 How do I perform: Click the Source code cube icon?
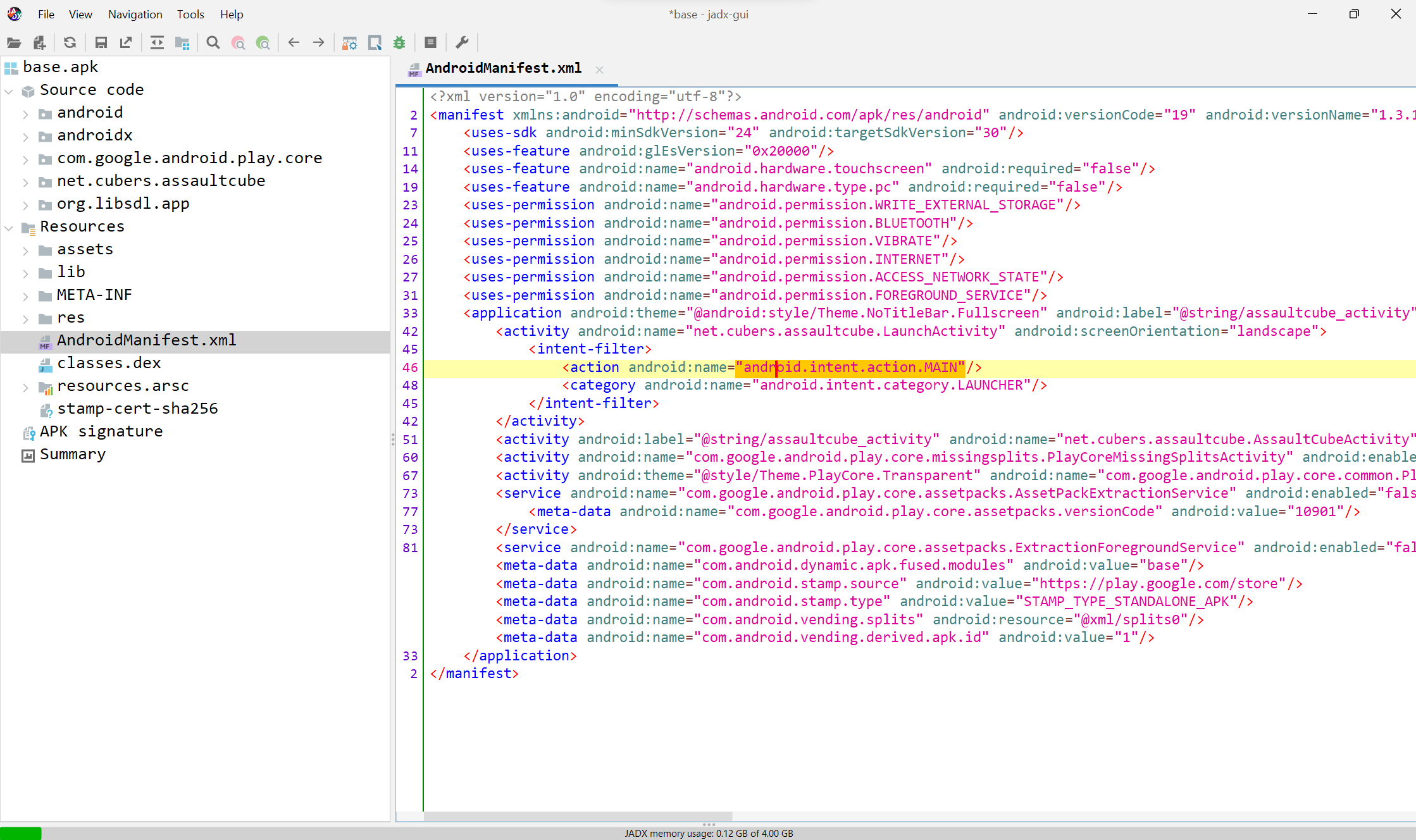coord(28,91)
